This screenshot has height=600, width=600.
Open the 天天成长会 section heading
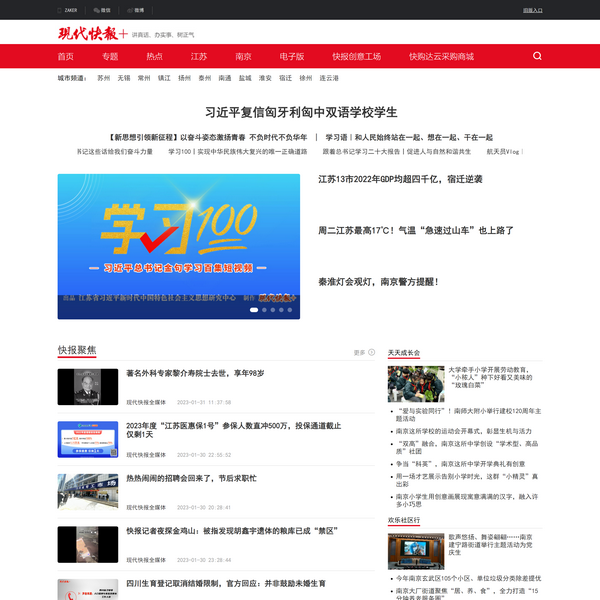pos(404,353)
